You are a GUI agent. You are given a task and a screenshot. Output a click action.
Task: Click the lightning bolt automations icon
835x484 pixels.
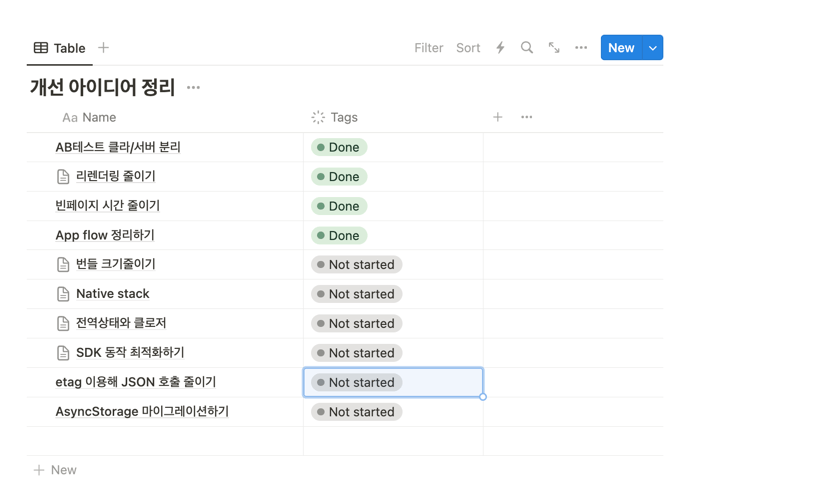(500, 48)
